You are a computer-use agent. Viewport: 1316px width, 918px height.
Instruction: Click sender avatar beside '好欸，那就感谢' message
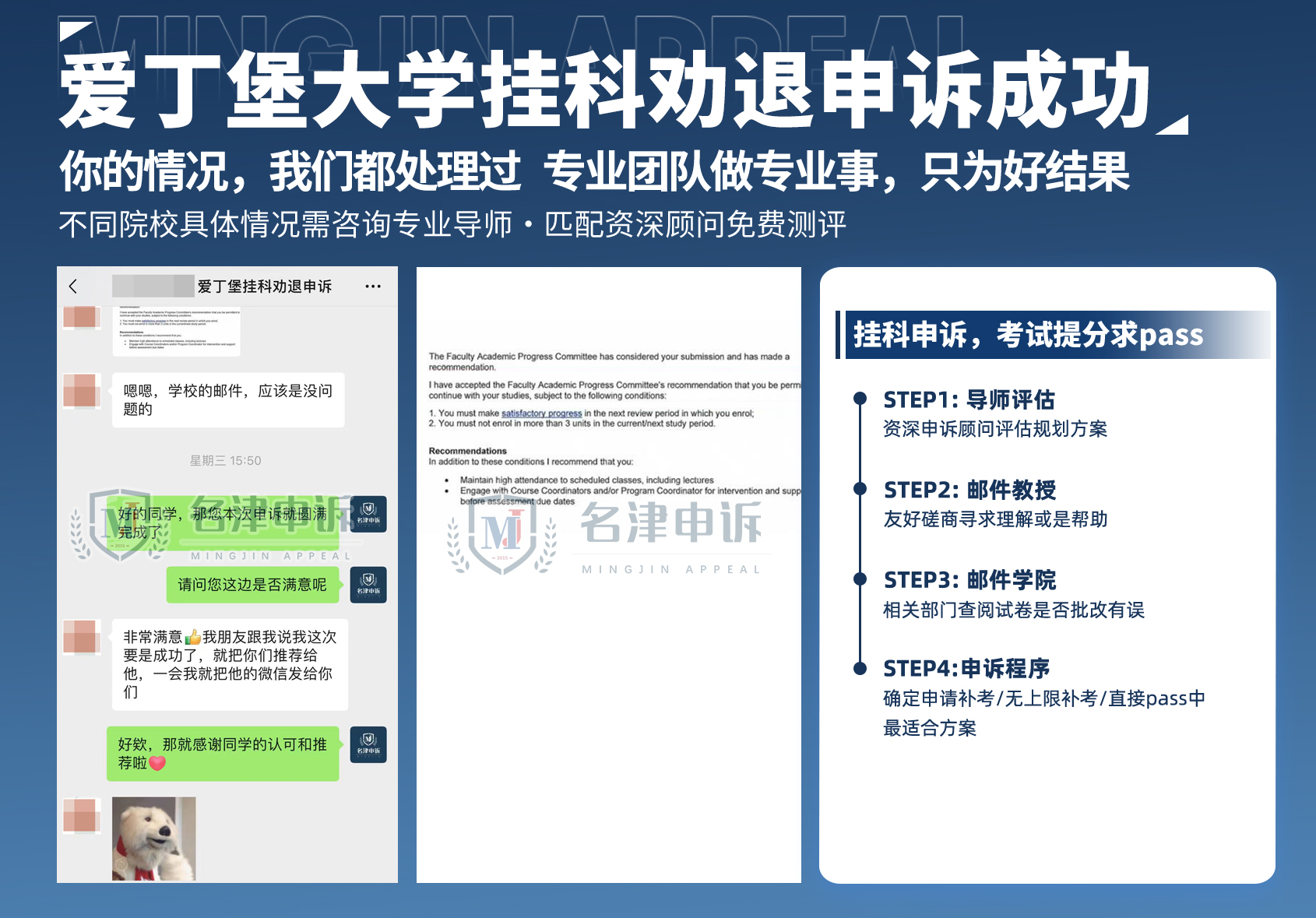click(x=368, y=744)
